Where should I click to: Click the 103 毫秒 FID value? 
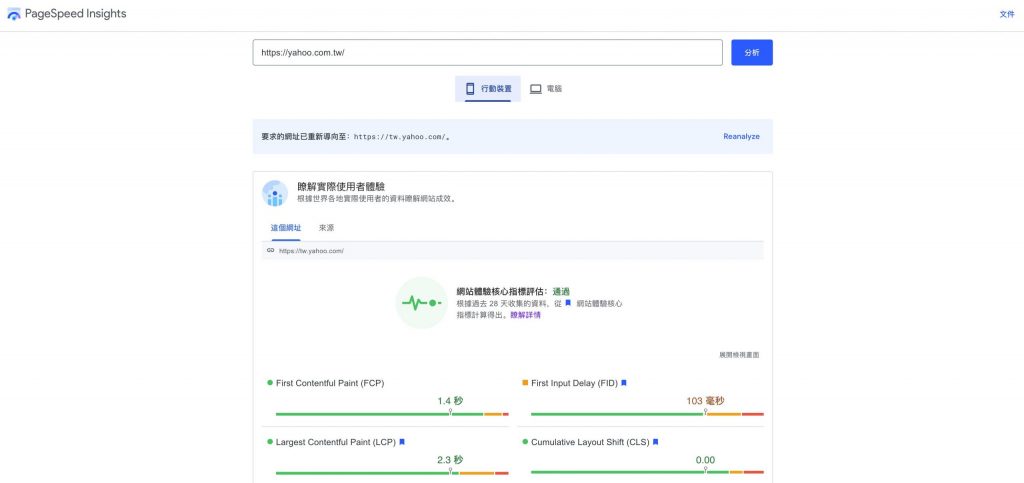(x=705, y=401)
